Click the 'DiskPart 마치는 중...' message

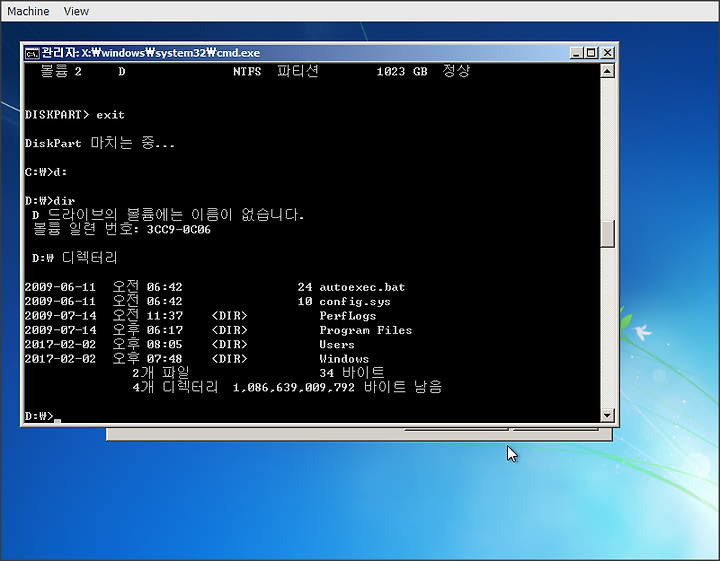click(x=100, y=143)
